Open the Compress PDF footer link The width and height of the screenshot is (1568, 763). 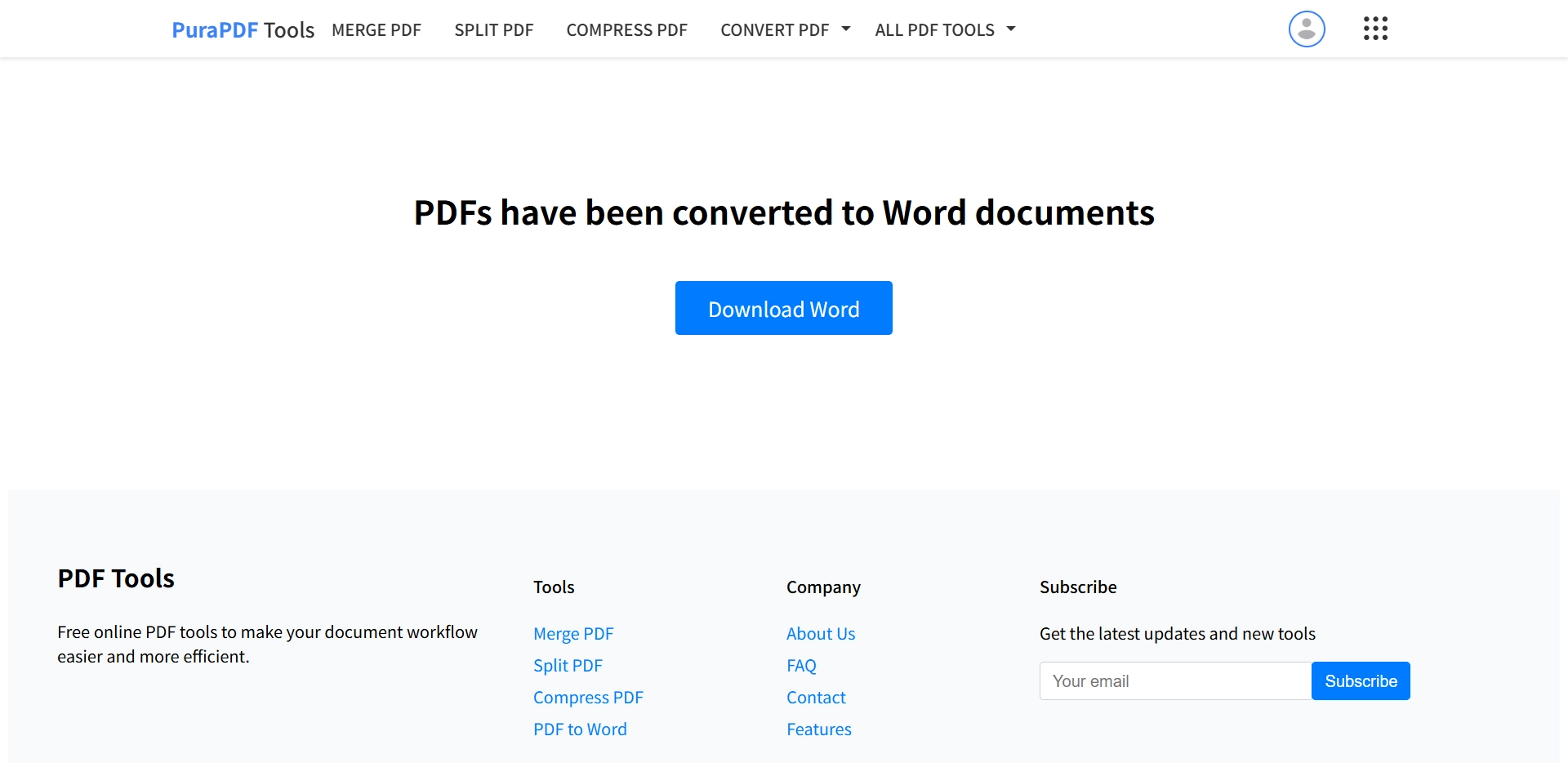(588, 697)
